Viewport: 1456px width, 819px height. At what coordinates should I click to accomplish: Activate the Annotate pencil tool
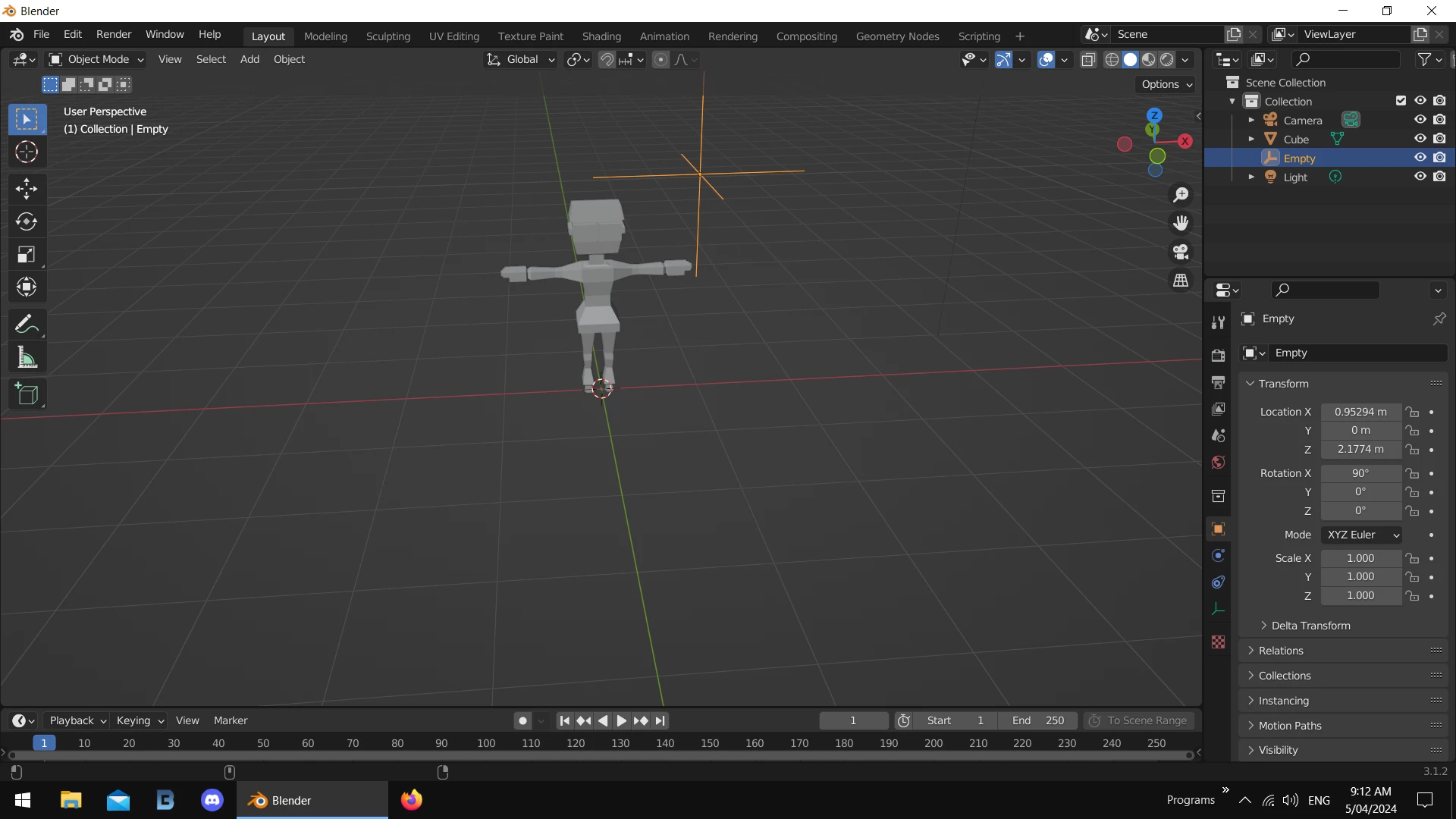pyautogui.click(x=27, y=325)
